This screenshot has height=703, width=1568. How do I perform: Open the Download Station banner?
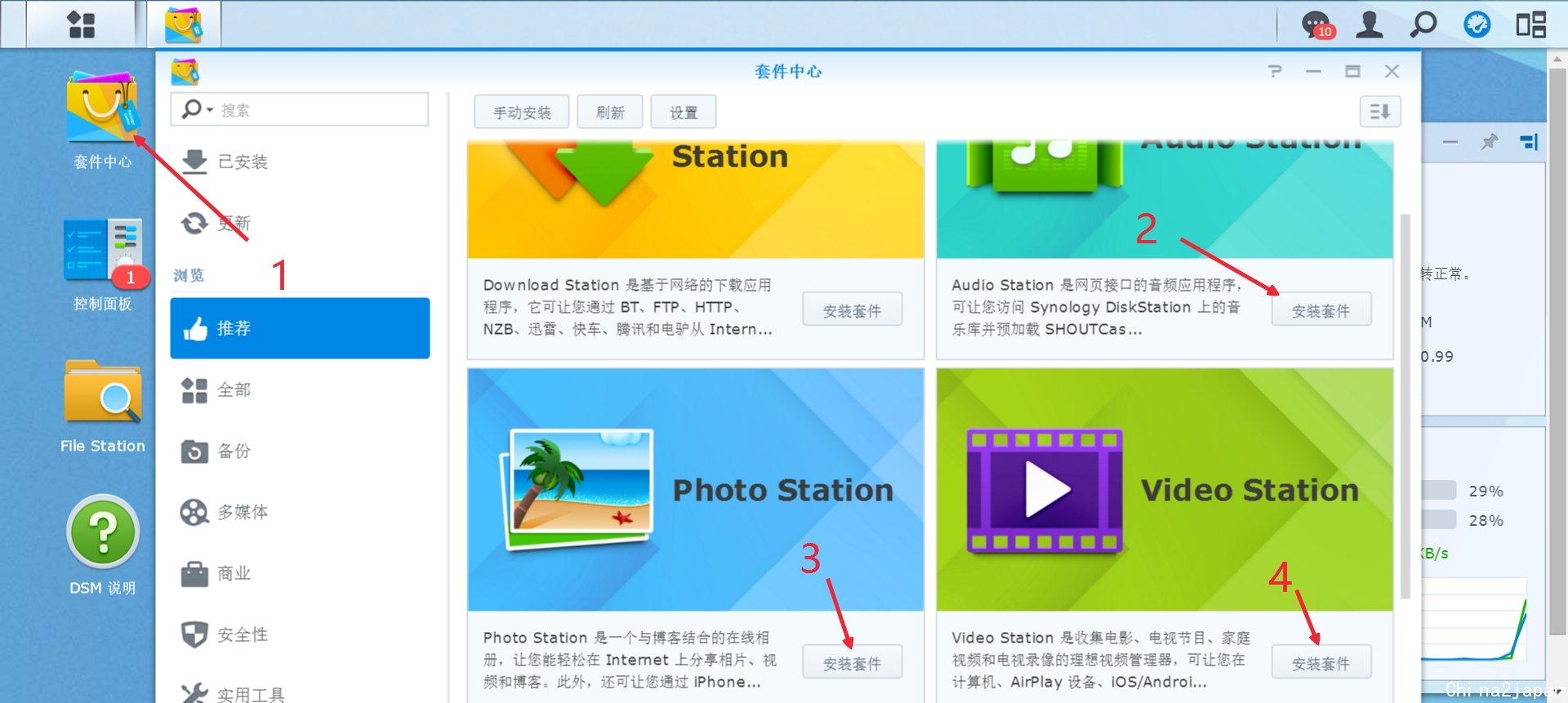pos(696,199)
